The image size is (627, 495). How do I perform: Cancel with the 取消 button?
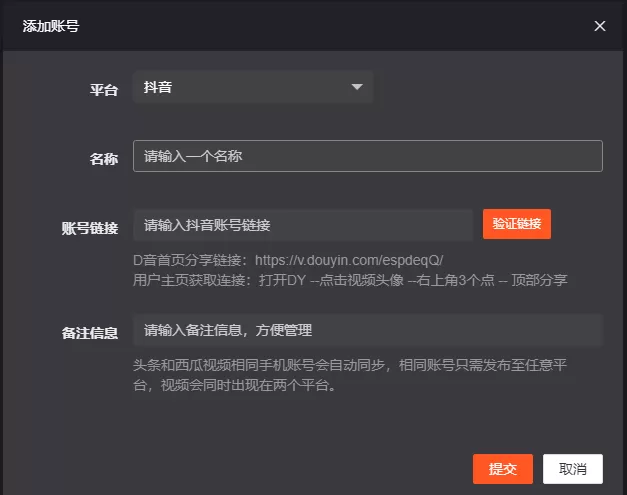coord(573,468)
